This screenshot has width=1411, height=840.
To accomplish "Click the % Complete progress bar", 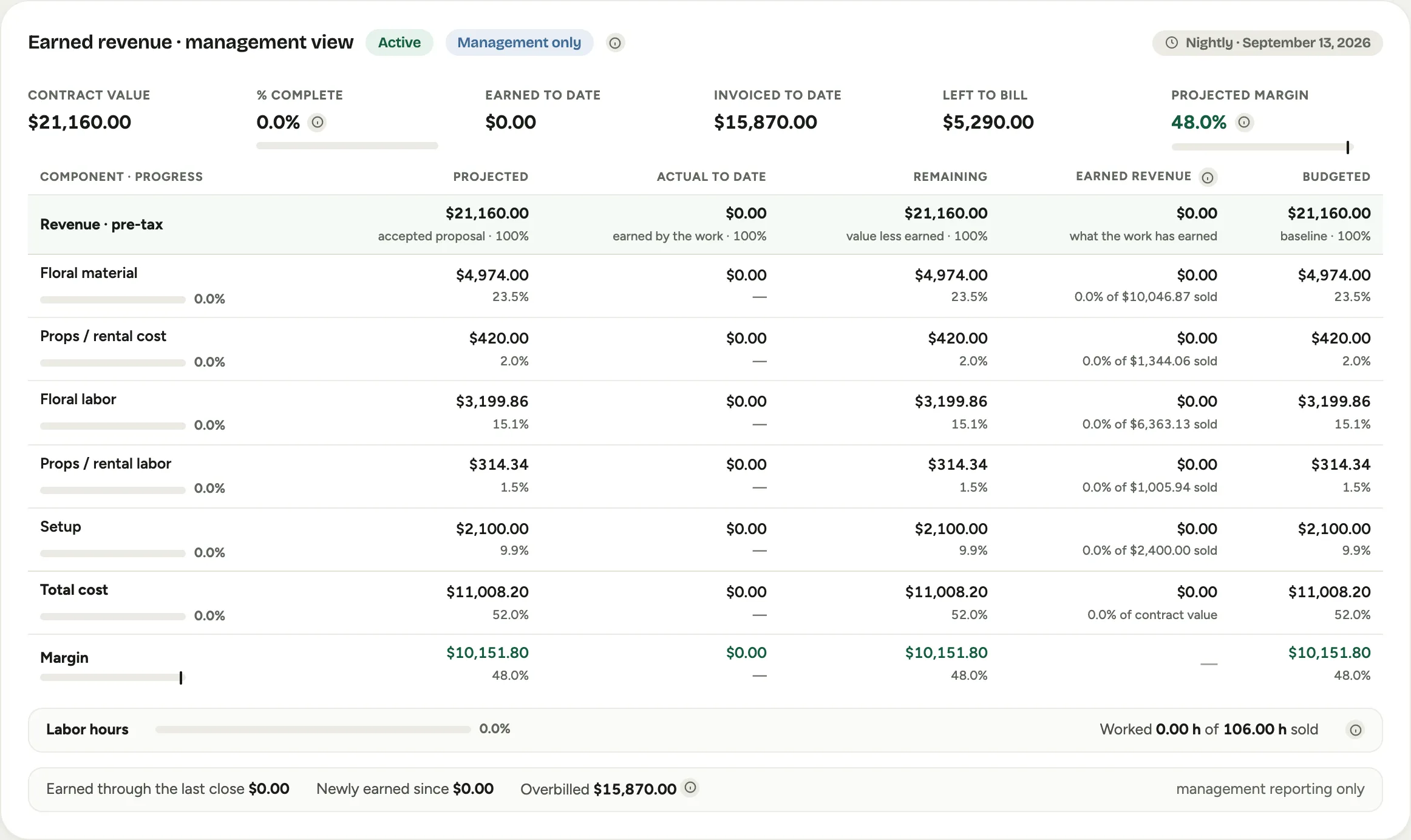I will [x=347, y=146].
